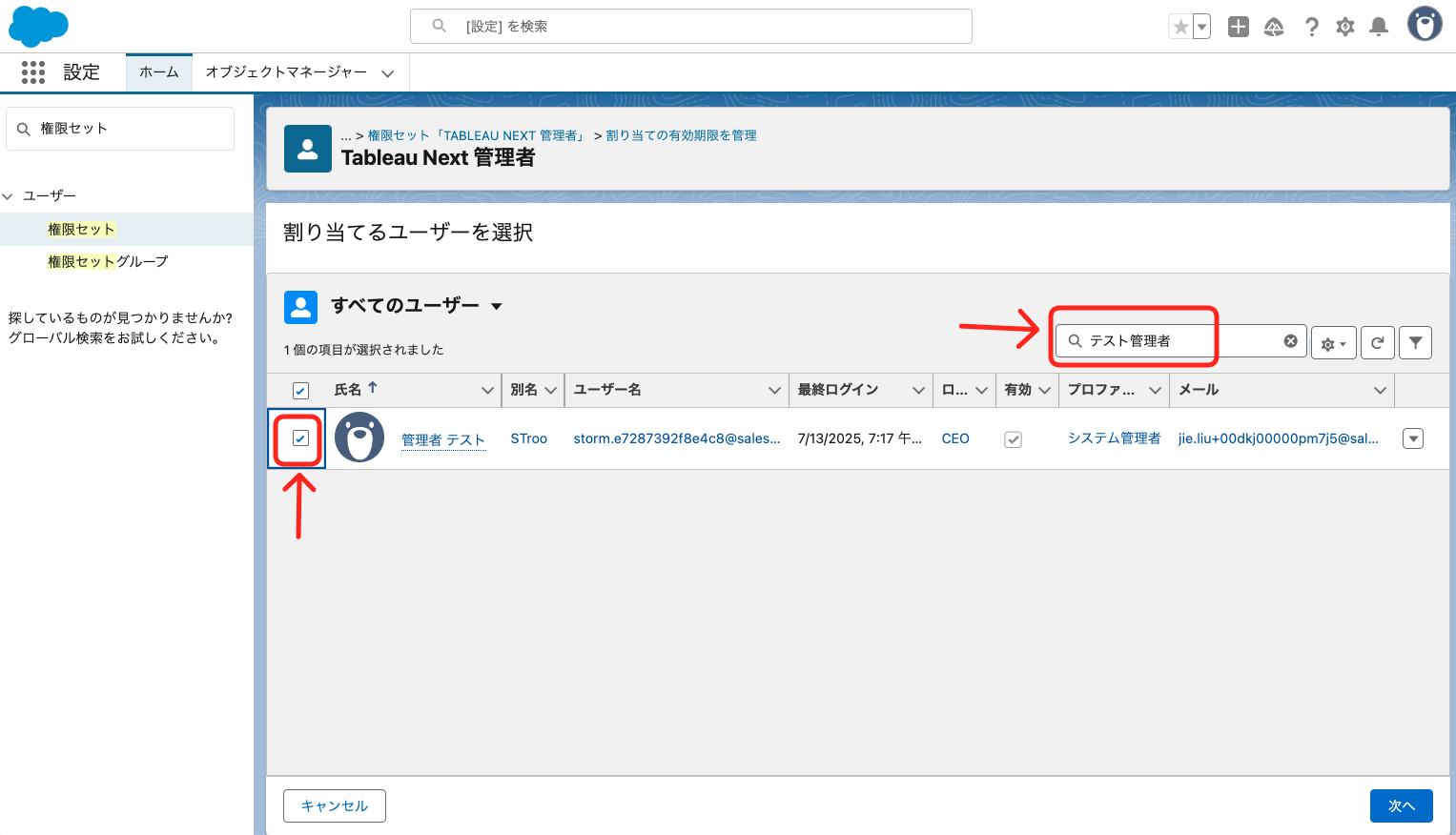This screenshot has height=835, width=1456.
Task: Click the quick find box containing 権限セット
Action: point(120,129)
